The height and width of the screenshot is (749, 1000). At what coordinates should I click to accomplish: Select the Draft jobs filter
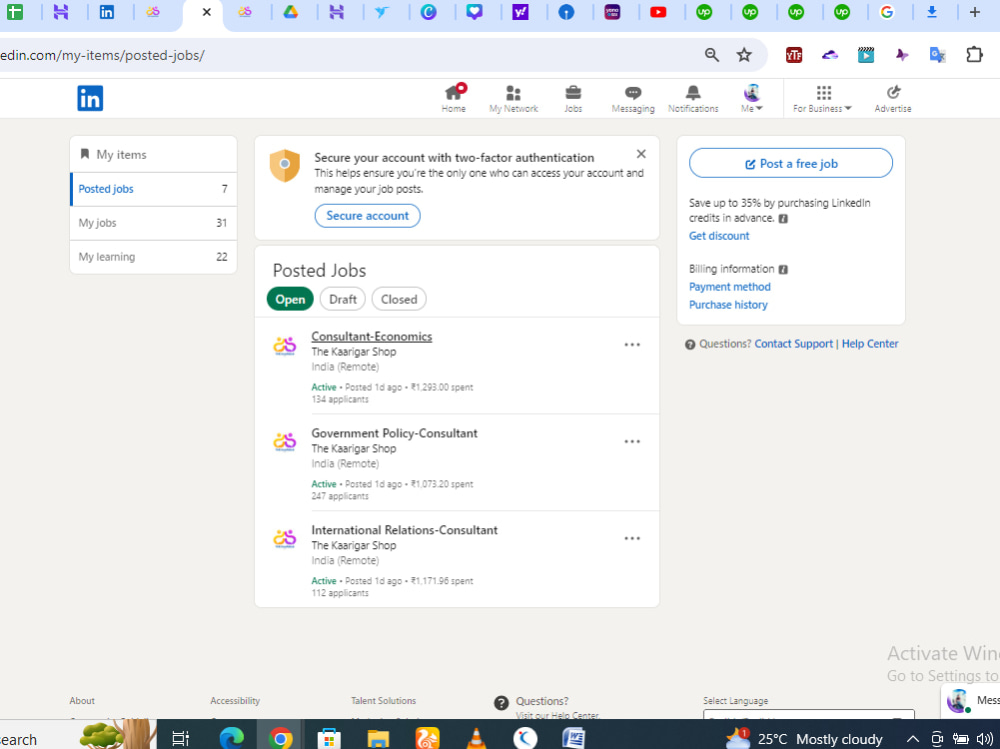(x=342, y=299)
